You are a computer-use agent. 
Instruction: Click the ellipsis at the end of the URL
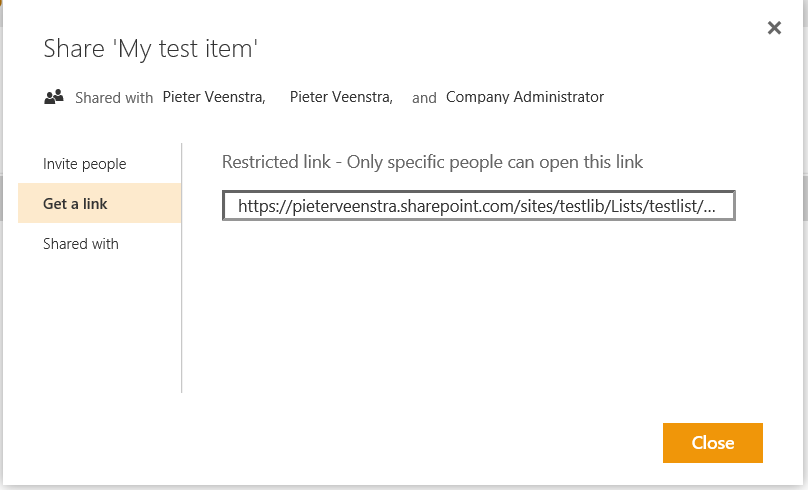[709, 207]
